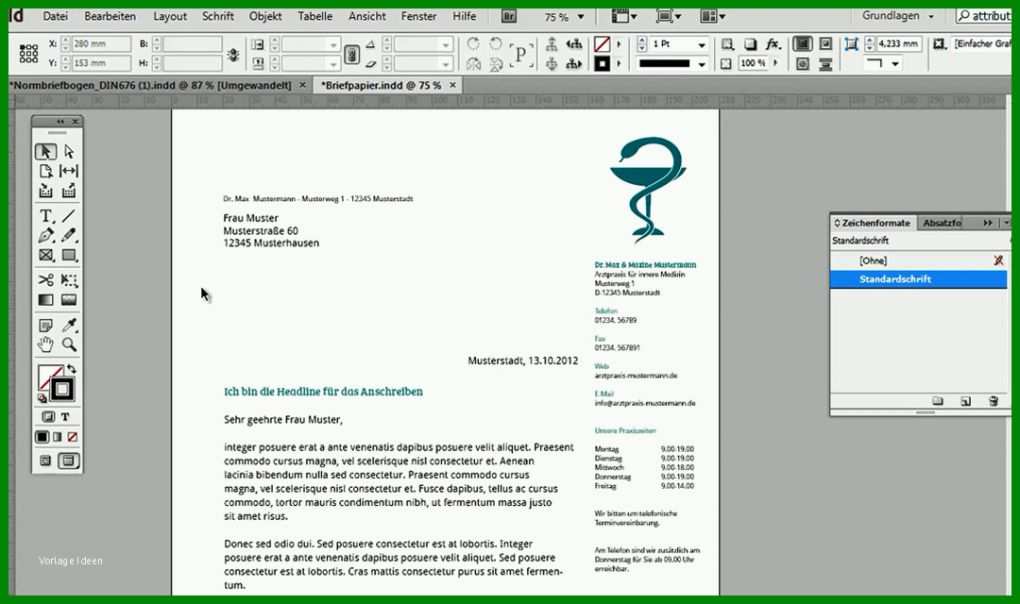Select the Pencil tool
This screenshot has width=1020, height=604.
coord(69,235)
